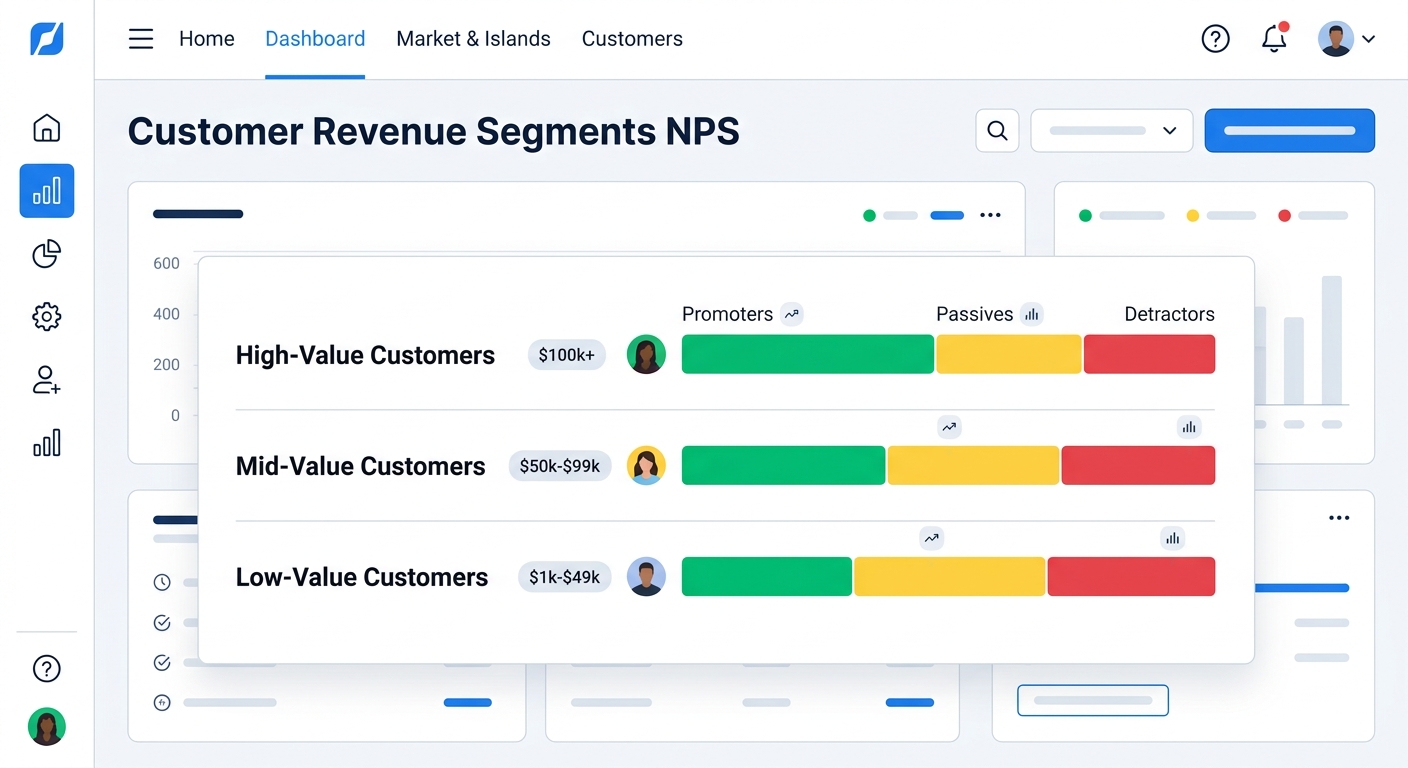Screen dimensions: 1408x768
Task: Click the High-Value green Promoters segment
Action: pos(808,354)
